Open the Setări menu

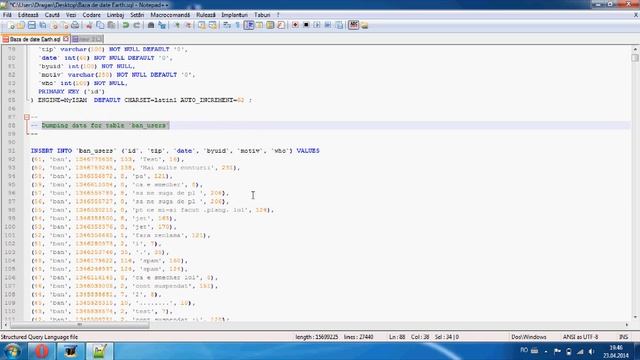pos(137,15)
